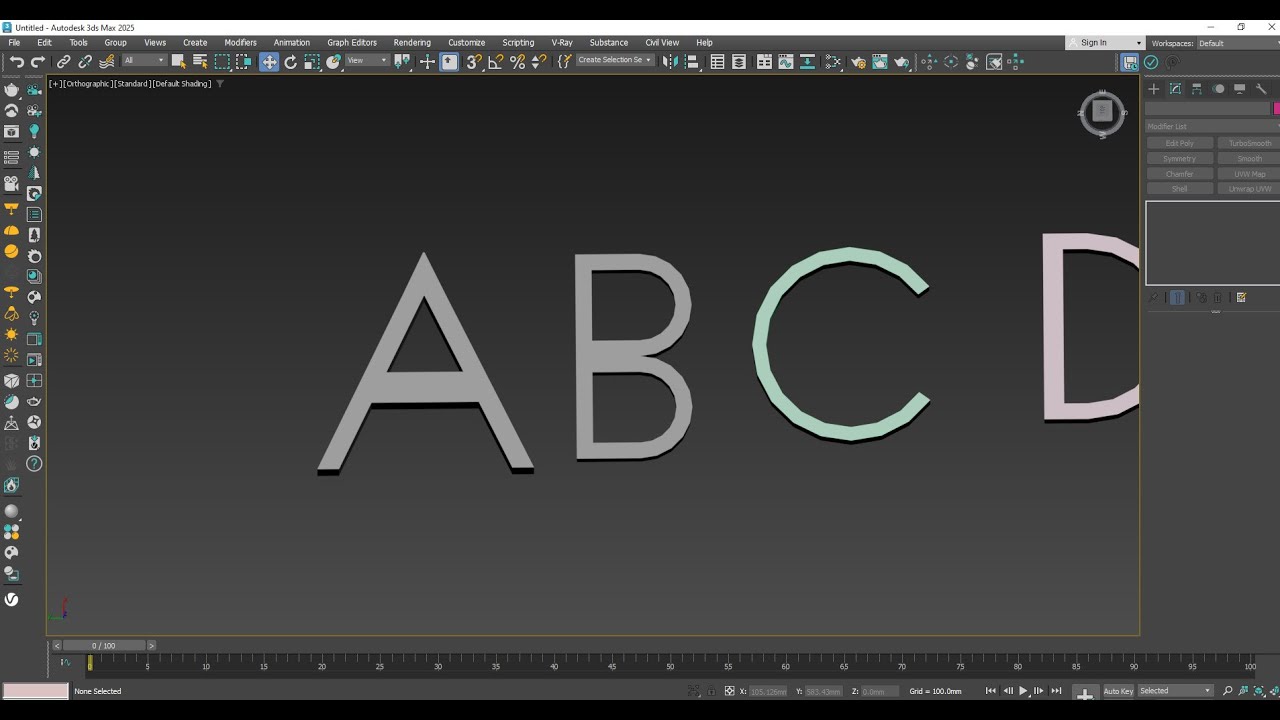Viewport: 1280px width, 720px height.
Task: Click the Redo arrow icon
Action: 37,62
